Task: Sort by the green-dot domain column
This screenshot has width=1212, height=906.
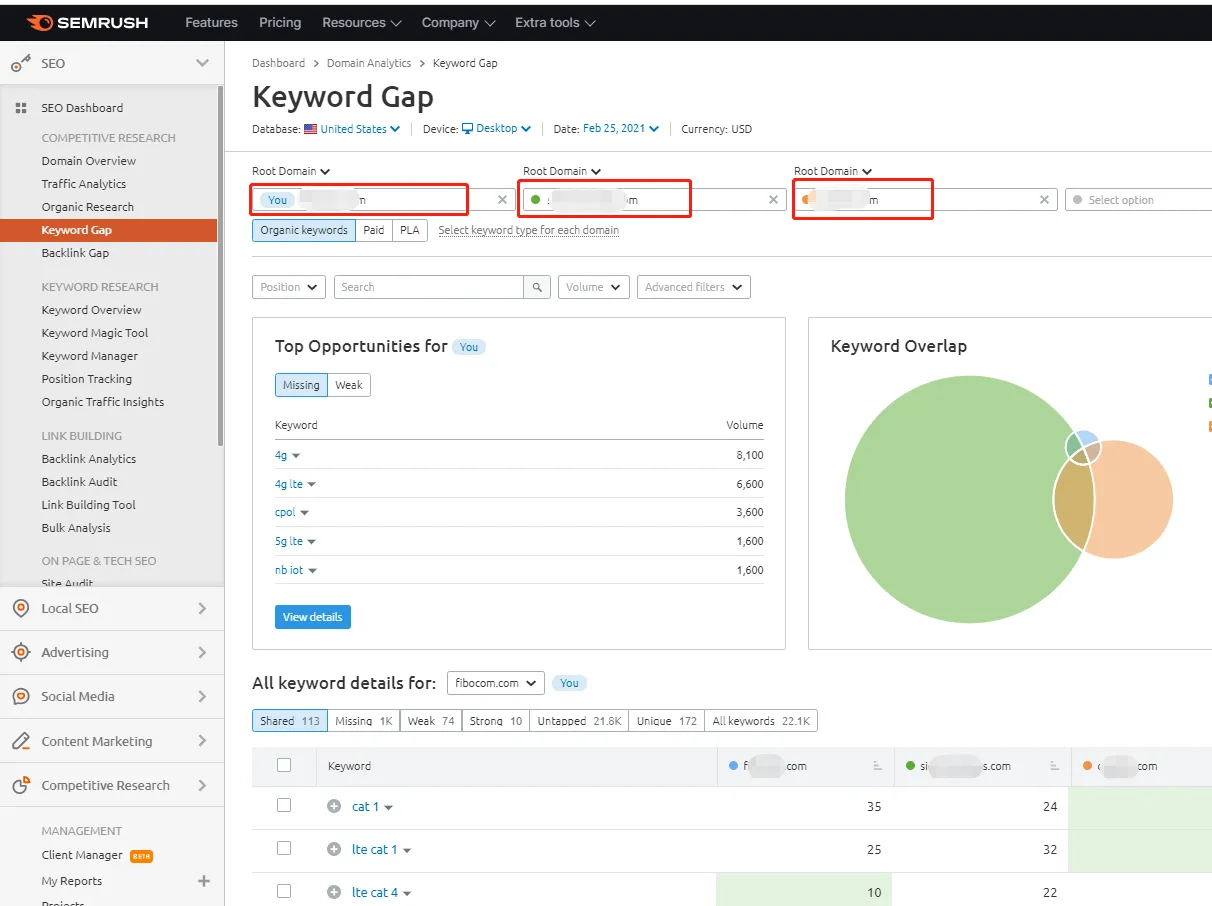Action: point(1054,766)
